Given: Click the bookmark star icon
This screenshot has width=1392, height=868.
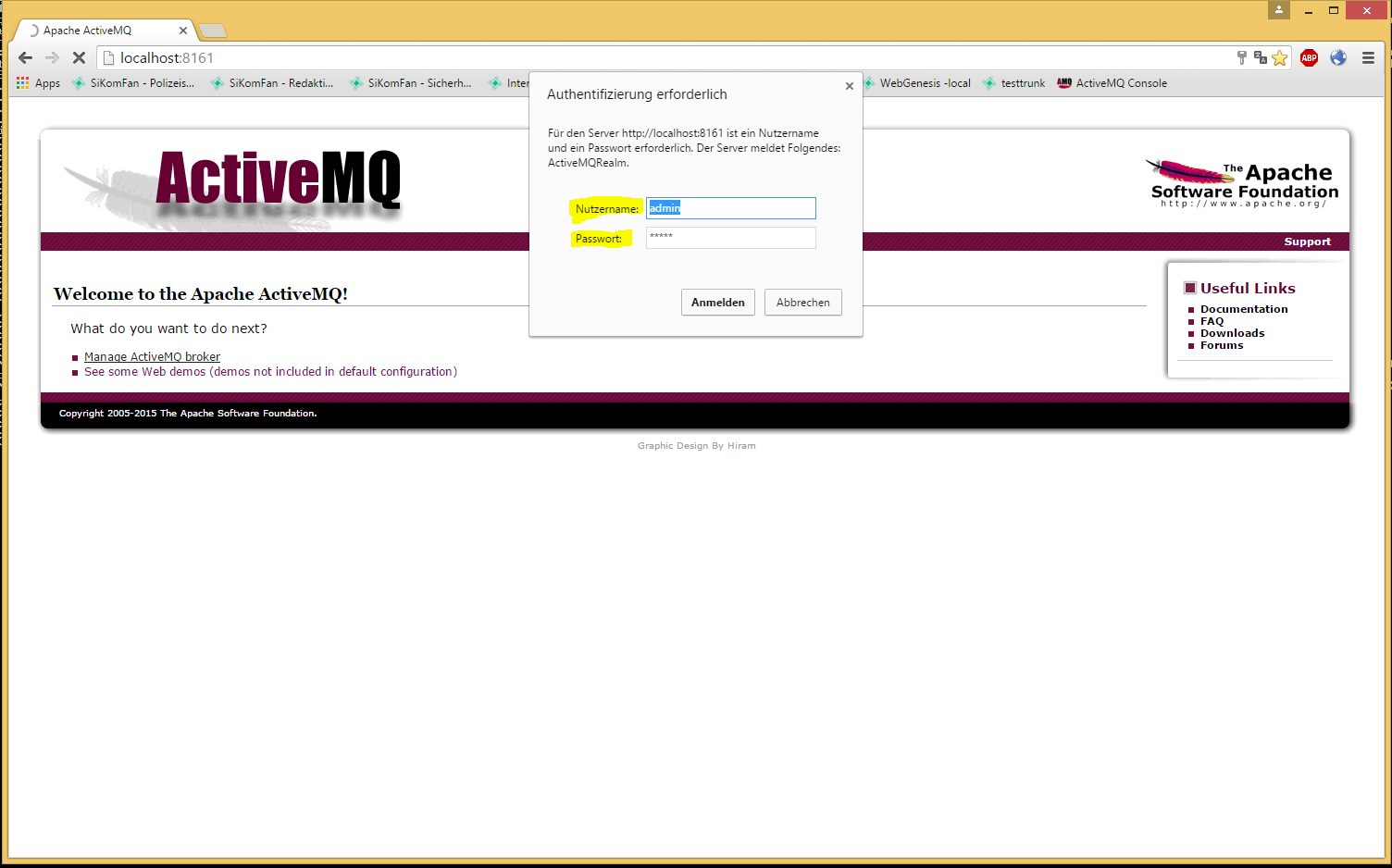Looking at the screenshot, I should pos(1279,58).
